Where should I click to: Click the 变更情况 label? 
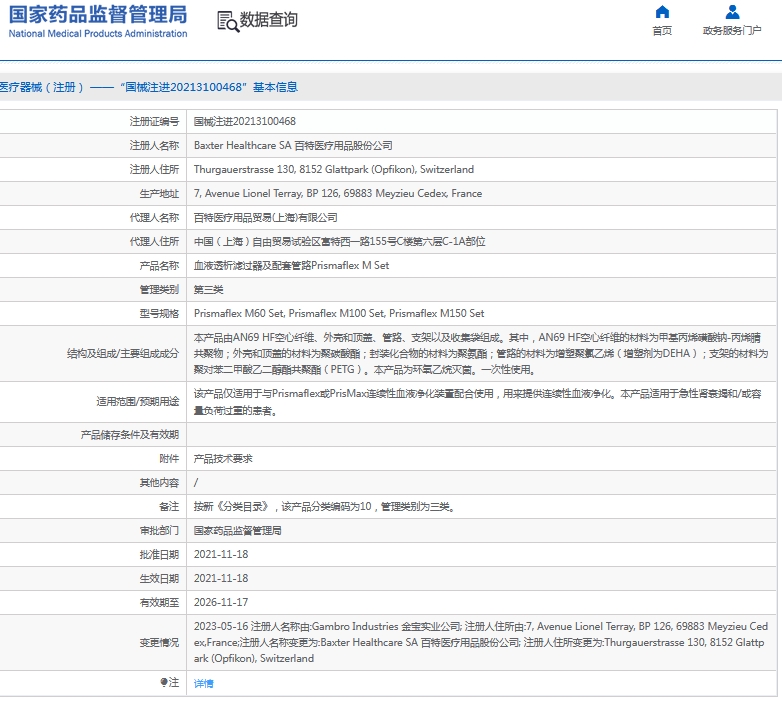159,643
